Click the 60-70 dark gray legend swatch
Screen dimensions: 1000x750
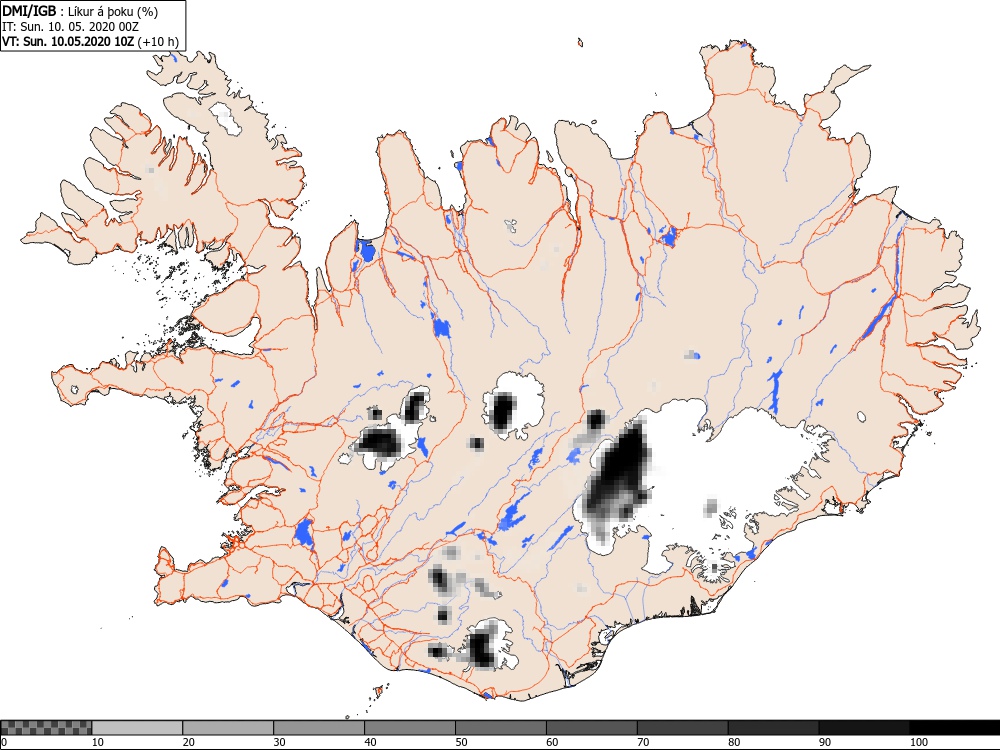[591, 728]
